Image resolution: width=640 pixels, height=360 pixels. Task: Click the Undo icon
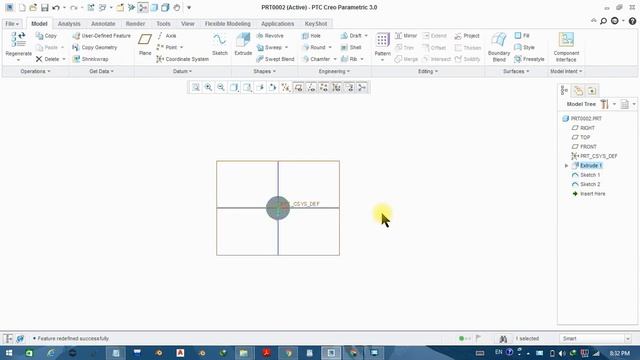click(56, 7)
